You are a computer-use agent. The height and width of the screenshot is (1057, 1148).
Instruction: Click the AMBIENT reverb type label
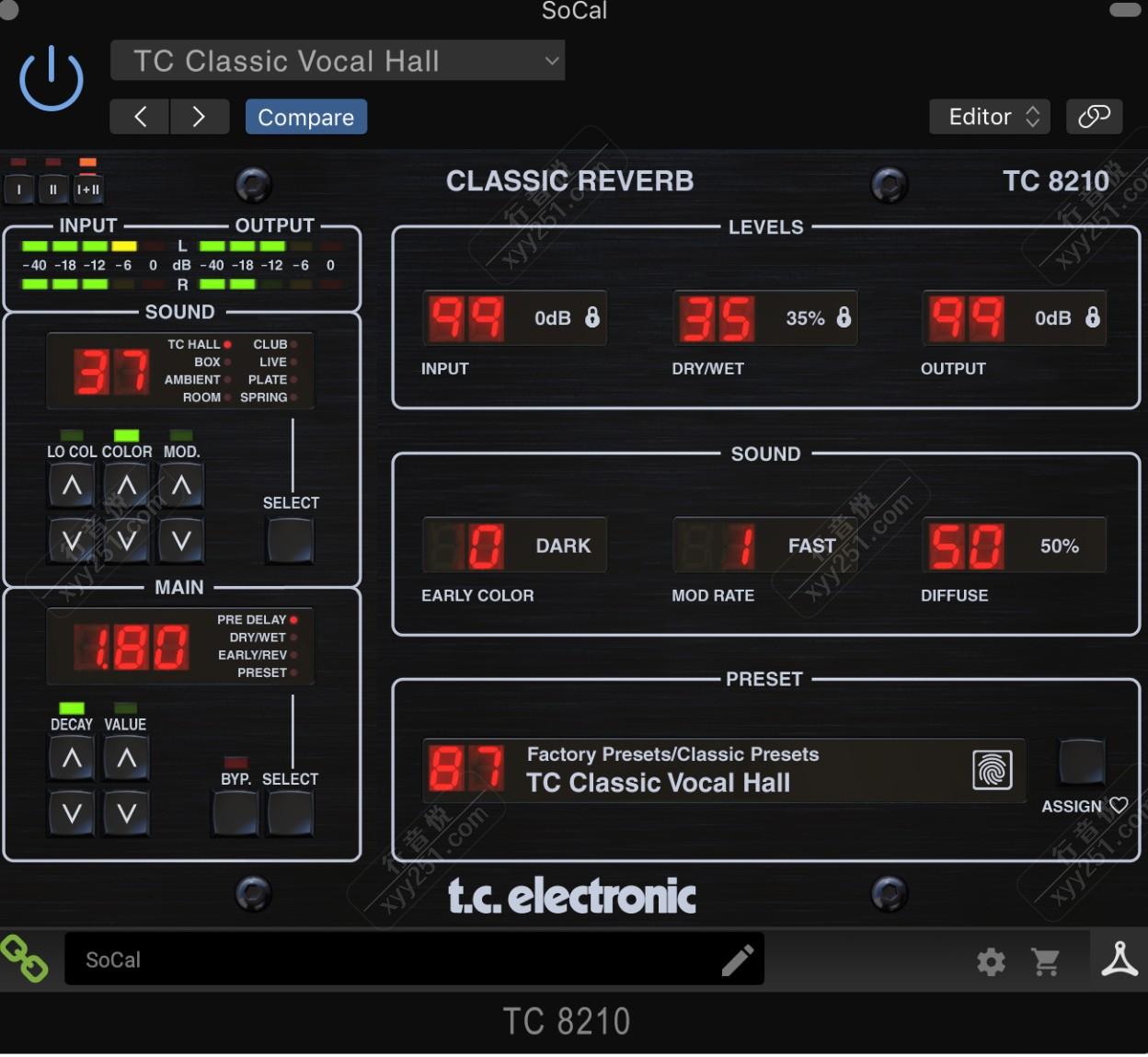[x=192, y=379]
